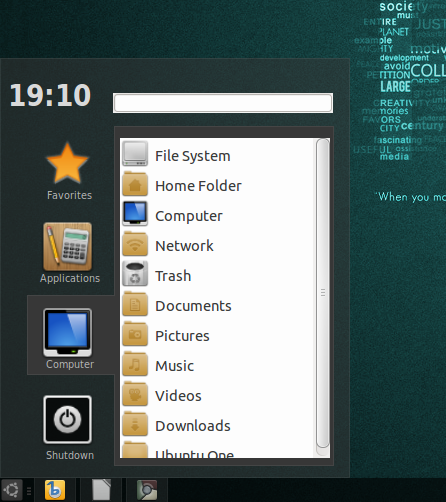The width and height of the screenshot is (446, 502).
Task: Select the "File System" label
Action: coord(193,156)
